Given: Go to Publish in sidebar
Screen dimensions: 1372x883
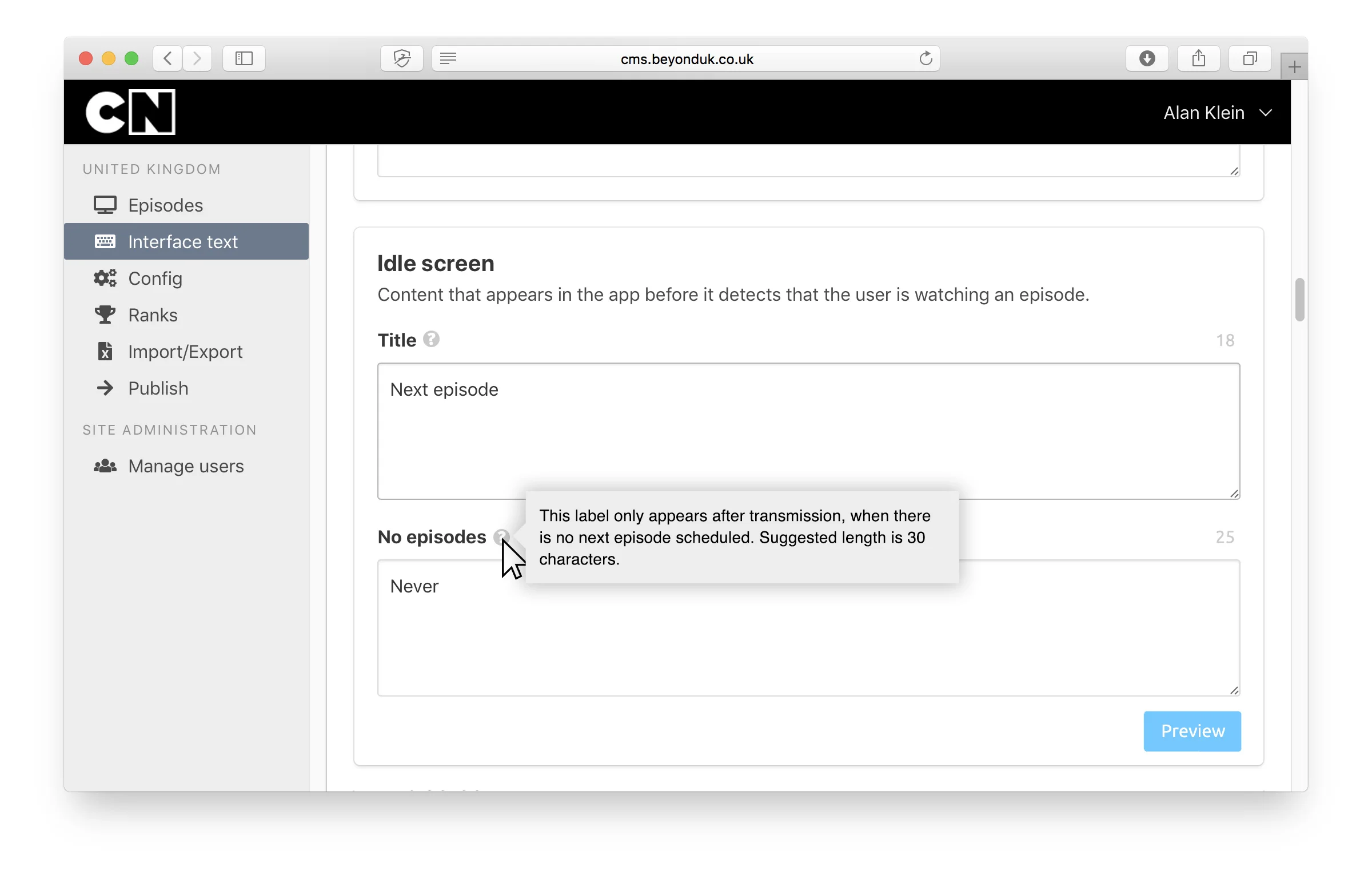Looking at the screenshot, I should [158, 388].
